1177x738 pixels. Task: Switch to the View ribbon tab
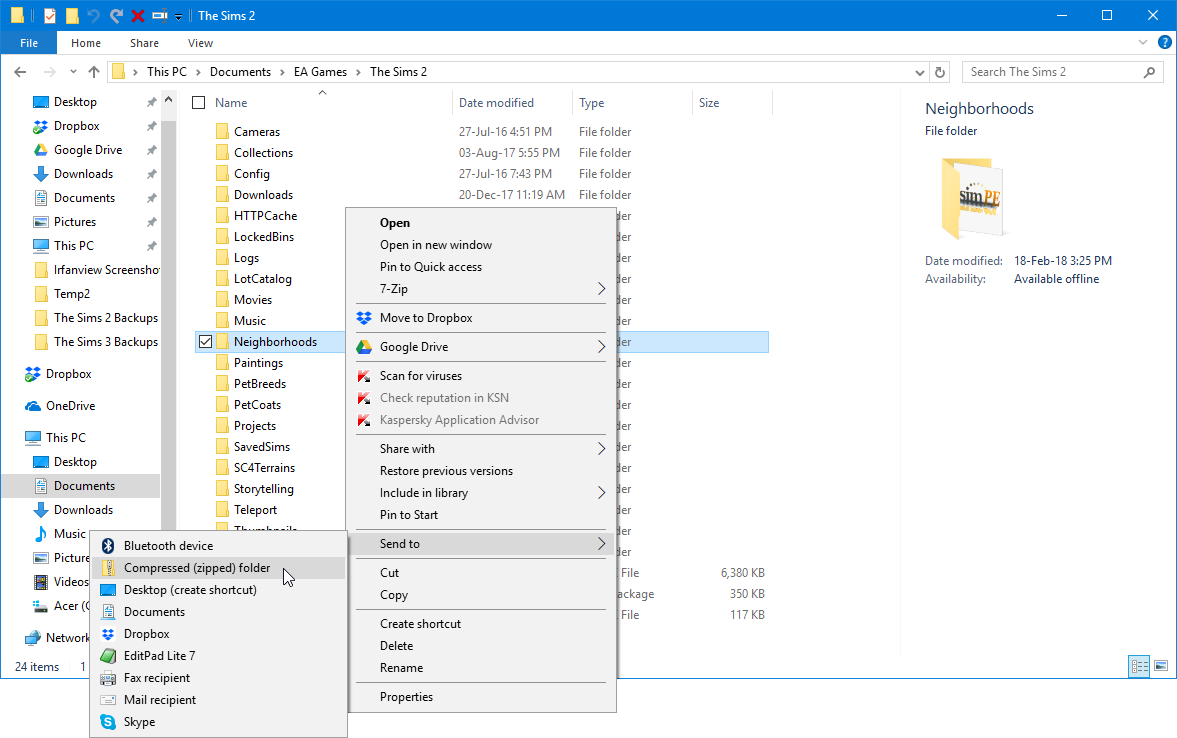200,43
